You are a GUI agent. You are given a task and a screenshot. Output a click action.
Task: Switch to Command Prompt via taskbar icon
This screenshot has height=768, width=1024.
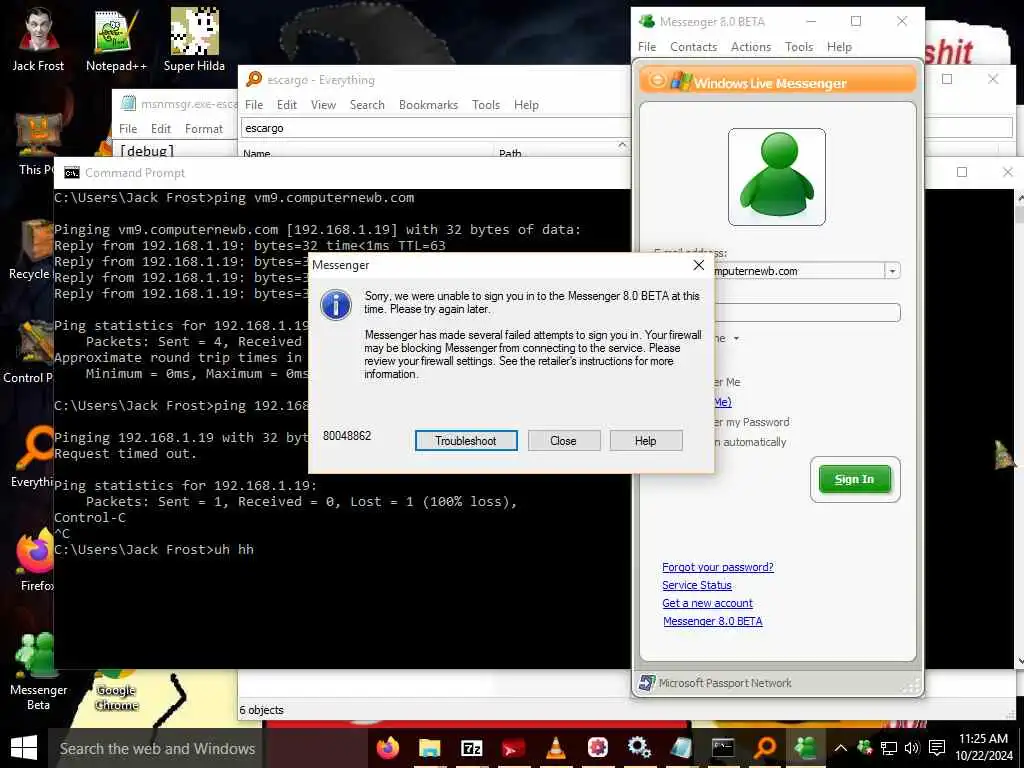(x=723, y=748)
